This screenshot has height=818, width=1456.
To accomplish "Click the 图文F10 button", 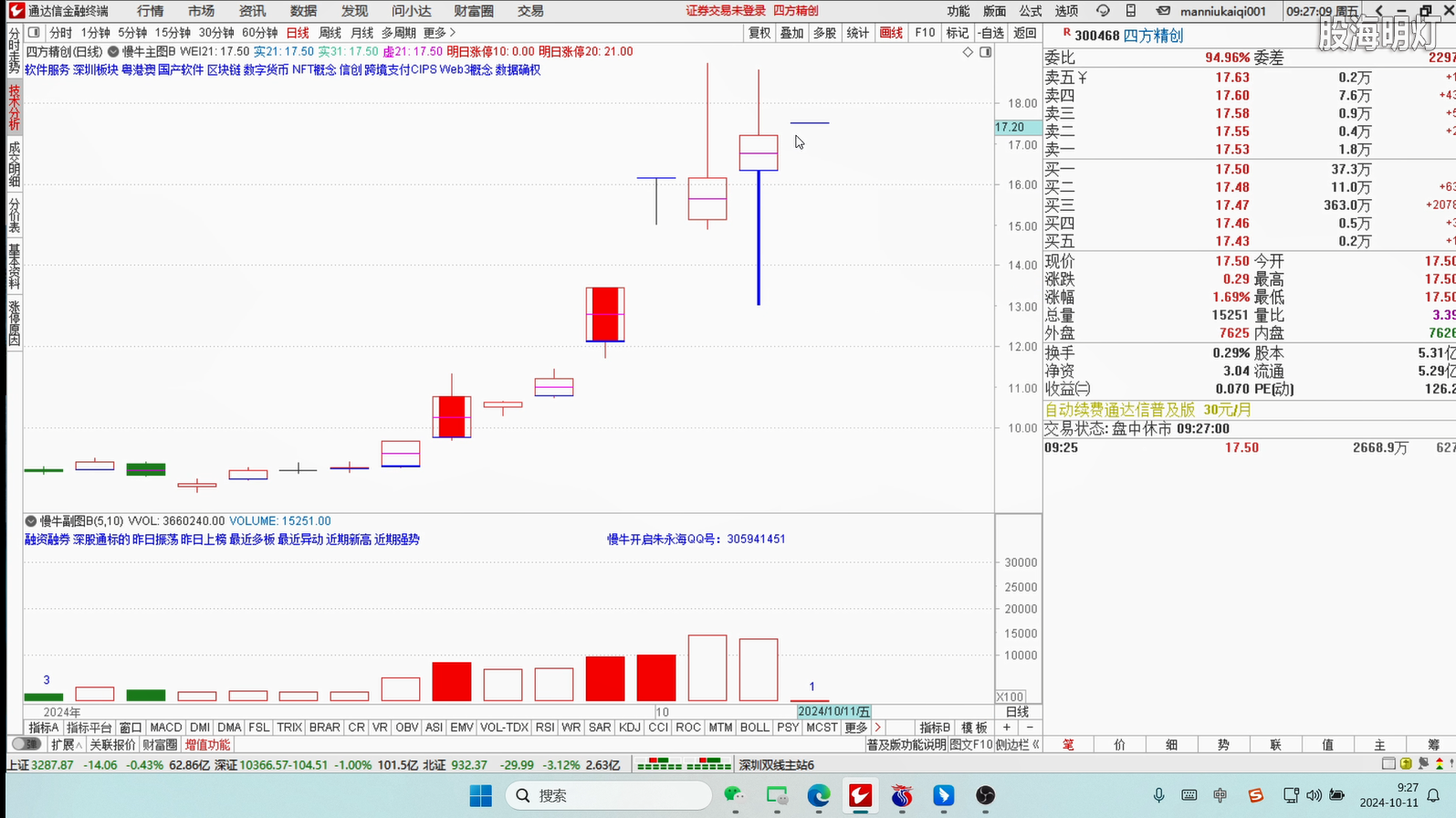I will tap(970, 745).
